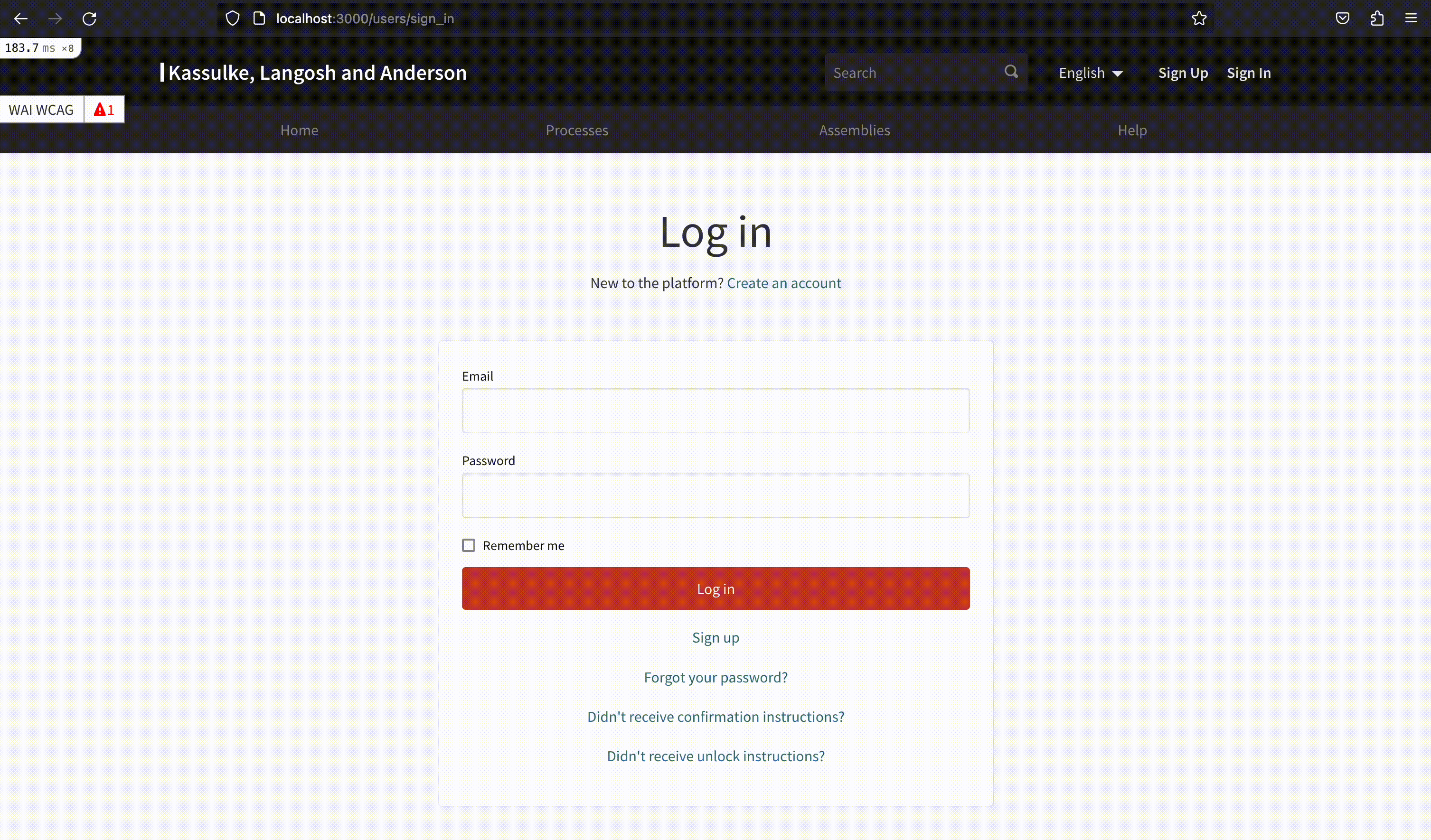Open the Pocket save icon
The image size is (1431, 840).
coord(1342,19)
